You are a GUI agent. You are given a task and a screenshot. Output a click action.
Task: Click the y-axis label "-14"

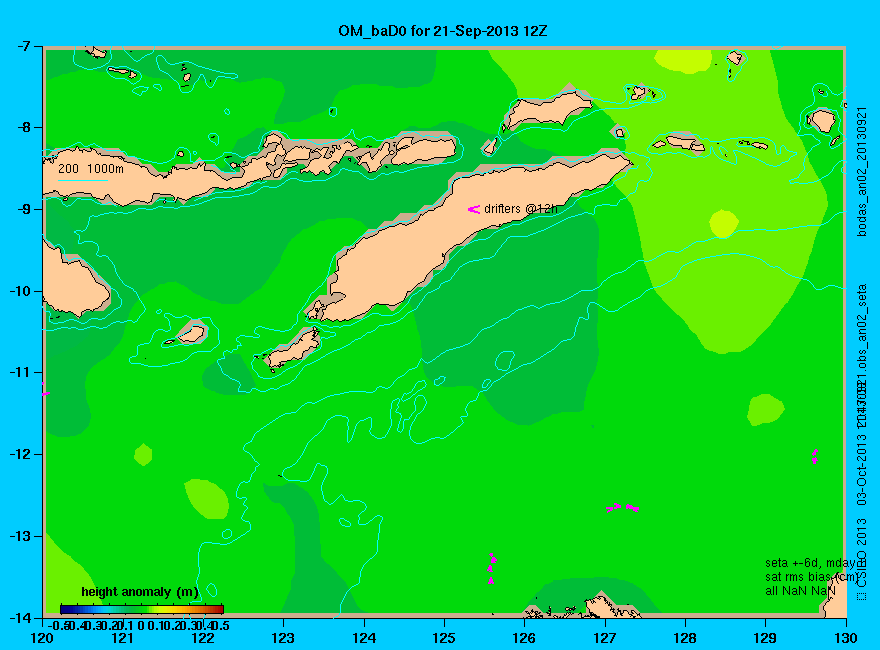[21, 618]
